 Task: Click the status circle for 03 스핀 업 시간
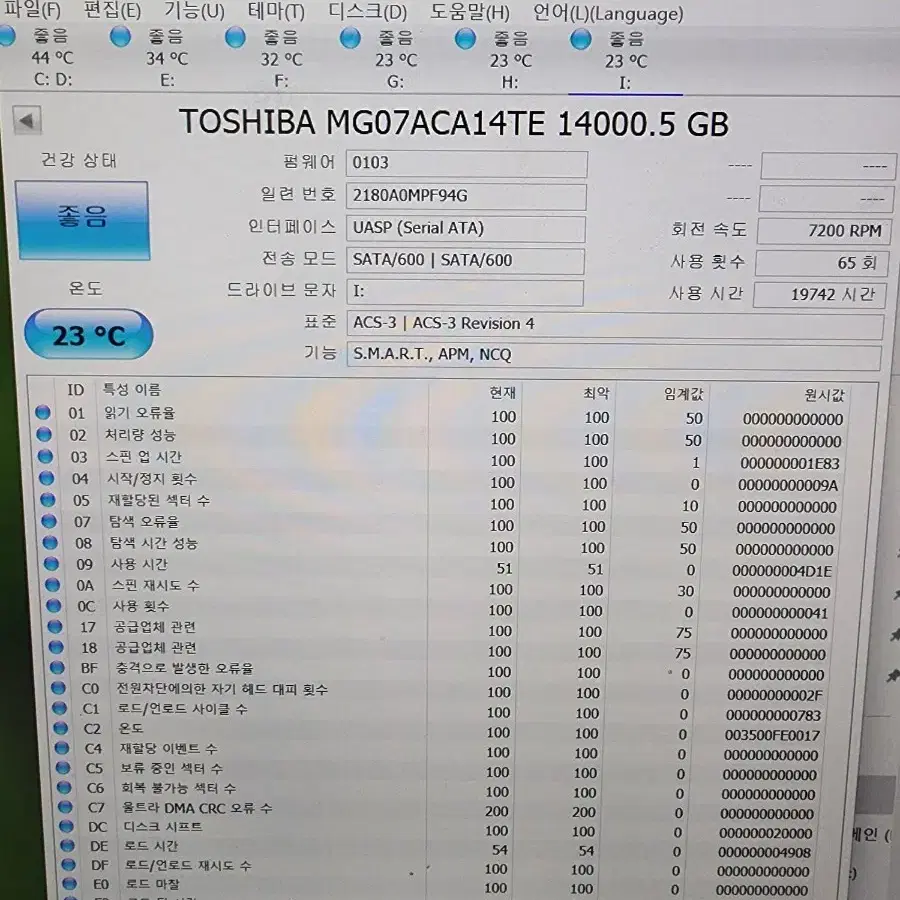tap(45, 456)
